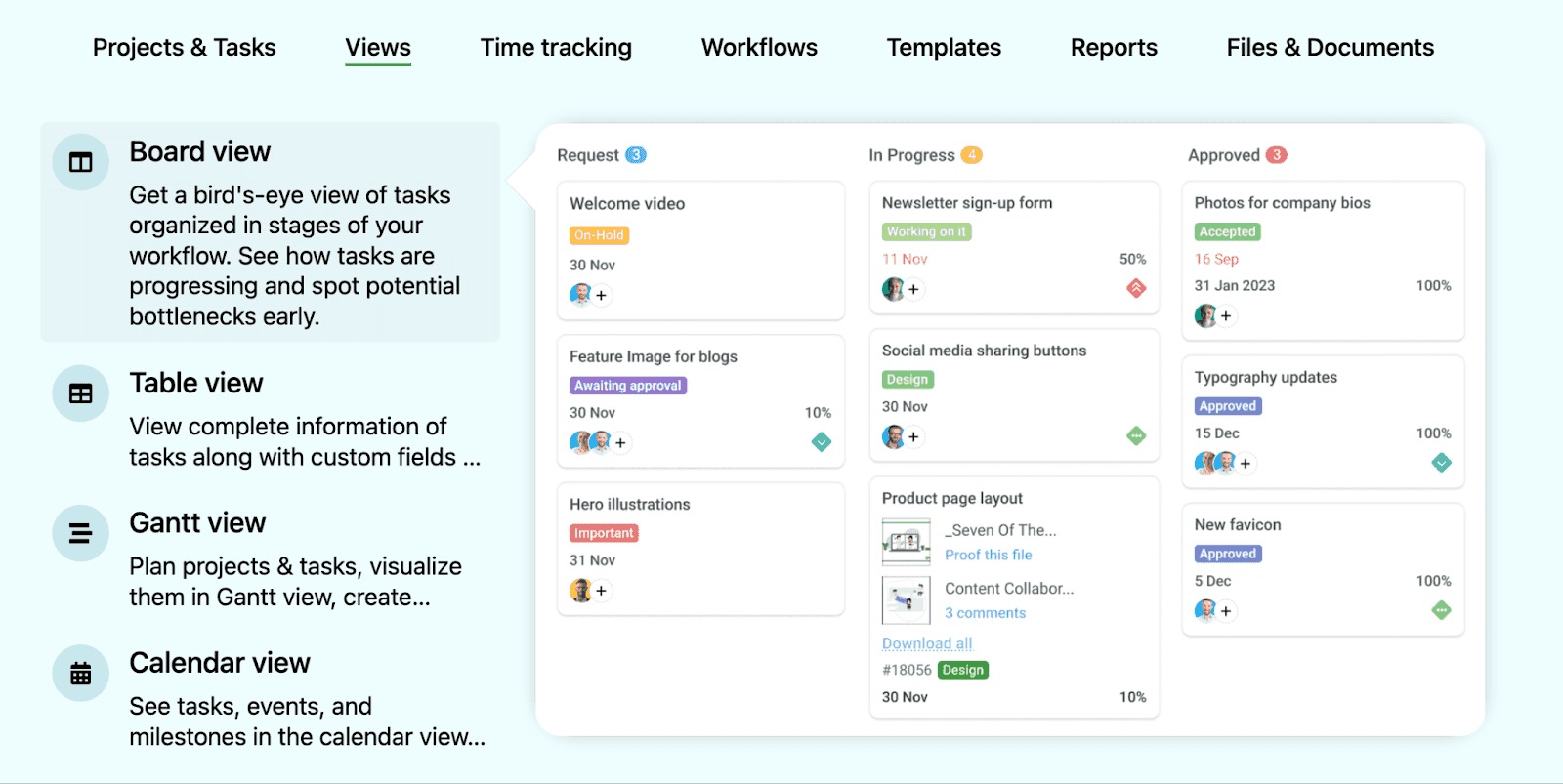Click Design label on Social media sharing buttons

(908, 379)
